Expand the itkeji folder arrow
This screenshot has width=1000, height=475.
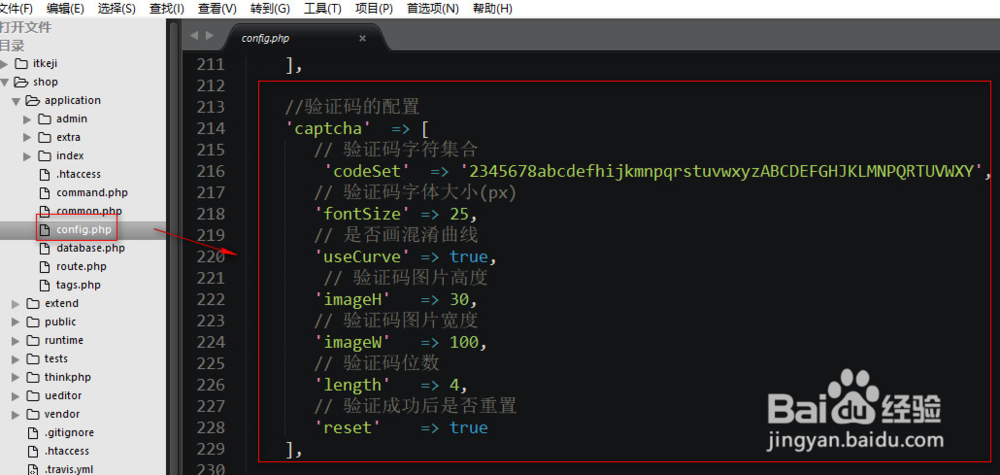click(4, 64)
